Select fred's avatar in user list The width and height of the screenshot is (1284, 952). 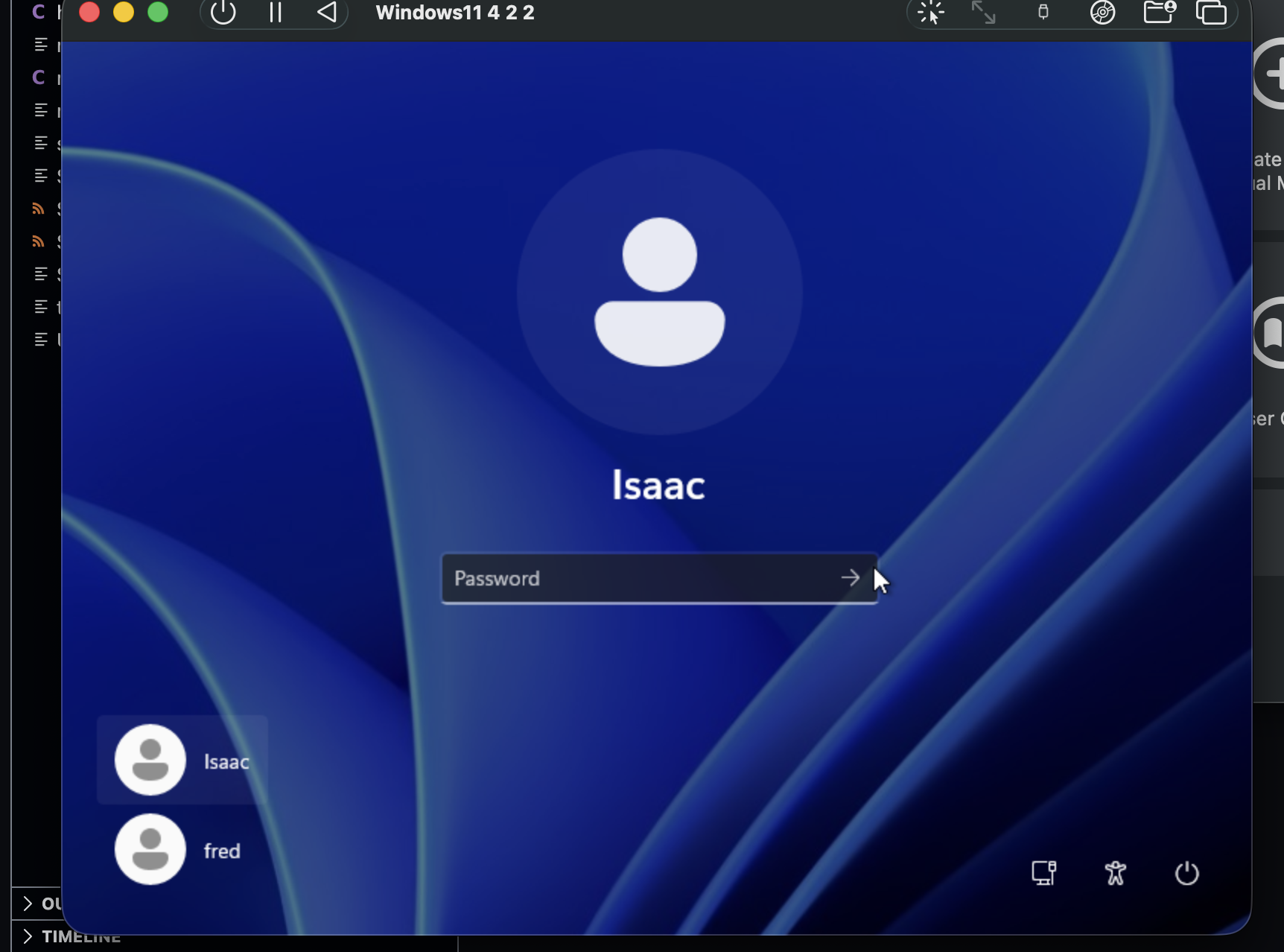[150, 849]
